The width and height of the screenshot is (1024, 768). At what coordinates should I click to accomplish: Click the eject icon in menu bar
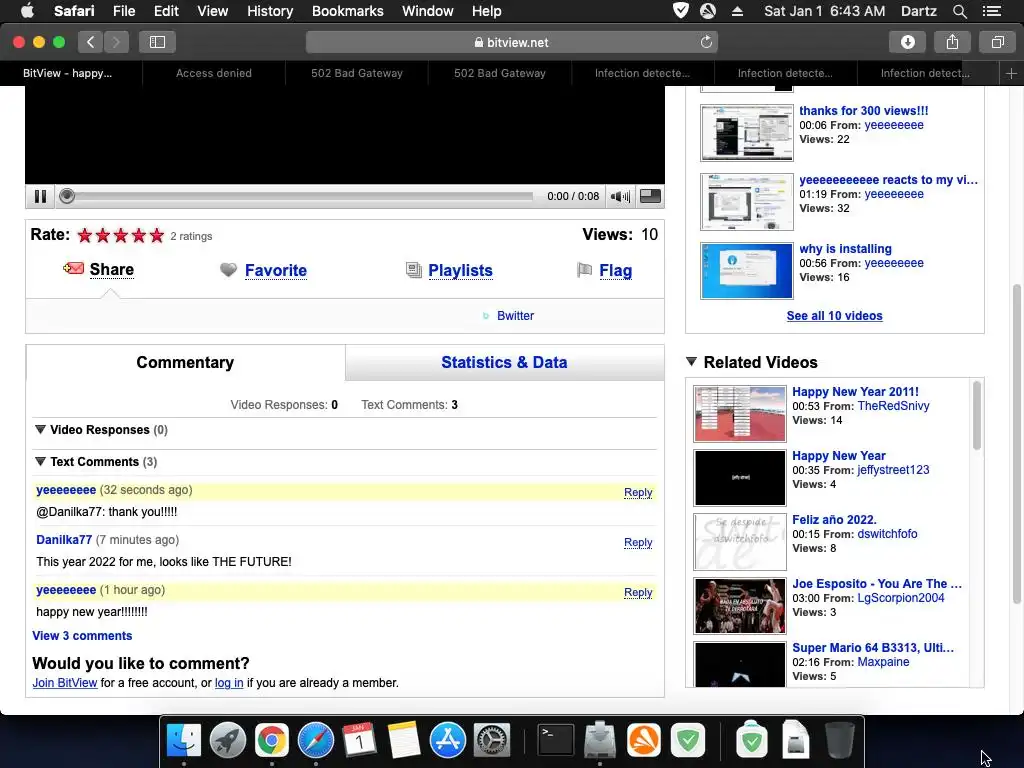click(737, 11)
